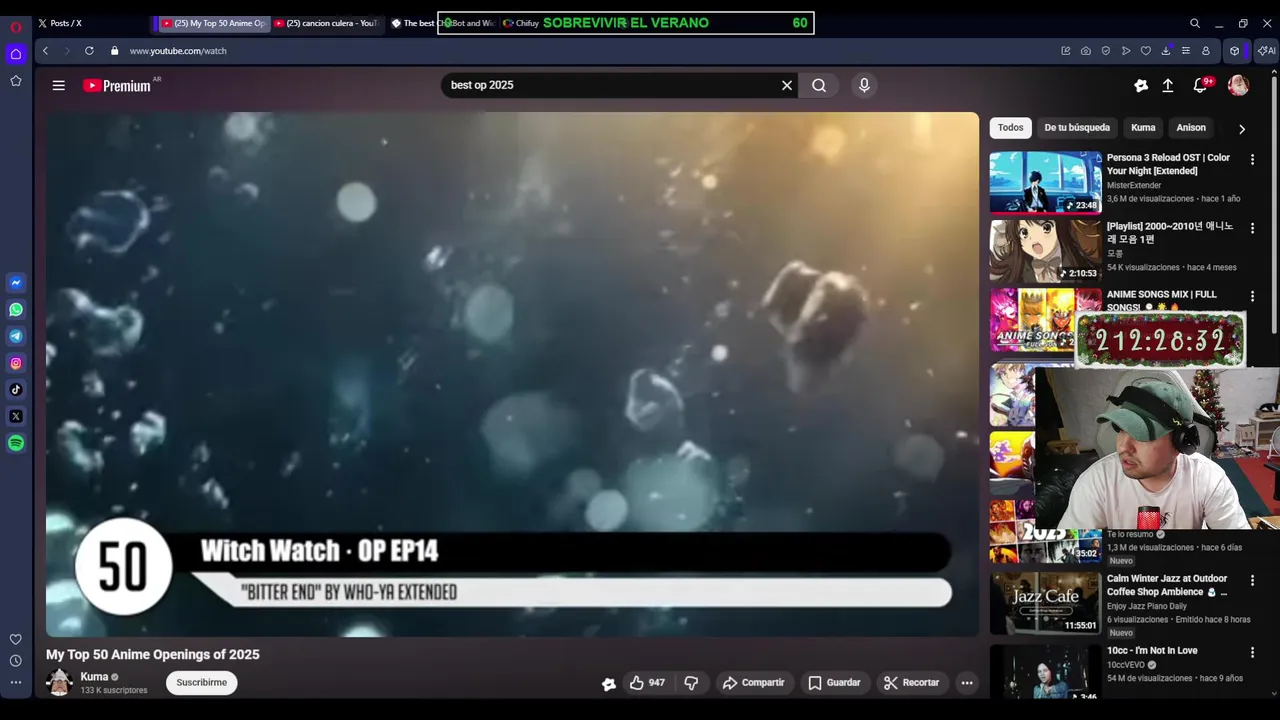
Task: Search by voice microphone button
Action: point(865,85)
